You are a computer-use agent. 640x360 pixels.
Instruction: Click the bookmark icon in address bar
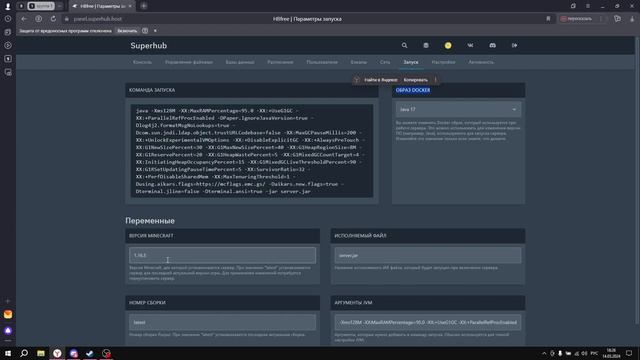(548, 19)
